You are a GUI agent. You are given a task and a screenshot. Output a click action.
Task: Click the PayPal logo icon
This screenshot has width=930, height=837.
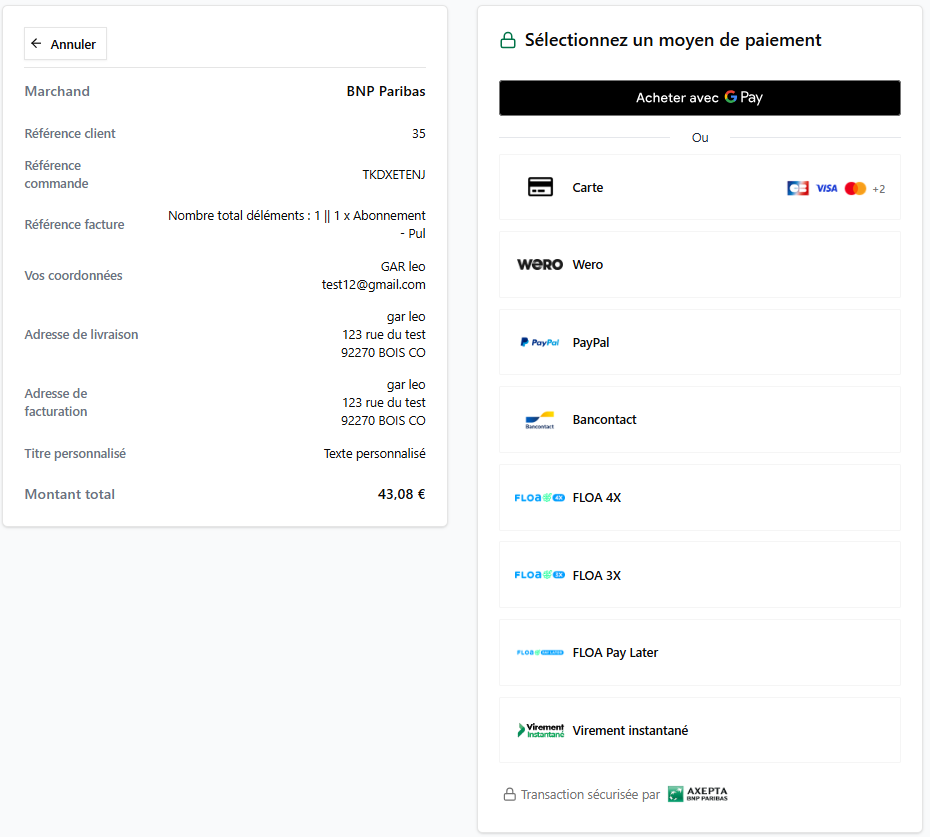(540, 342)
